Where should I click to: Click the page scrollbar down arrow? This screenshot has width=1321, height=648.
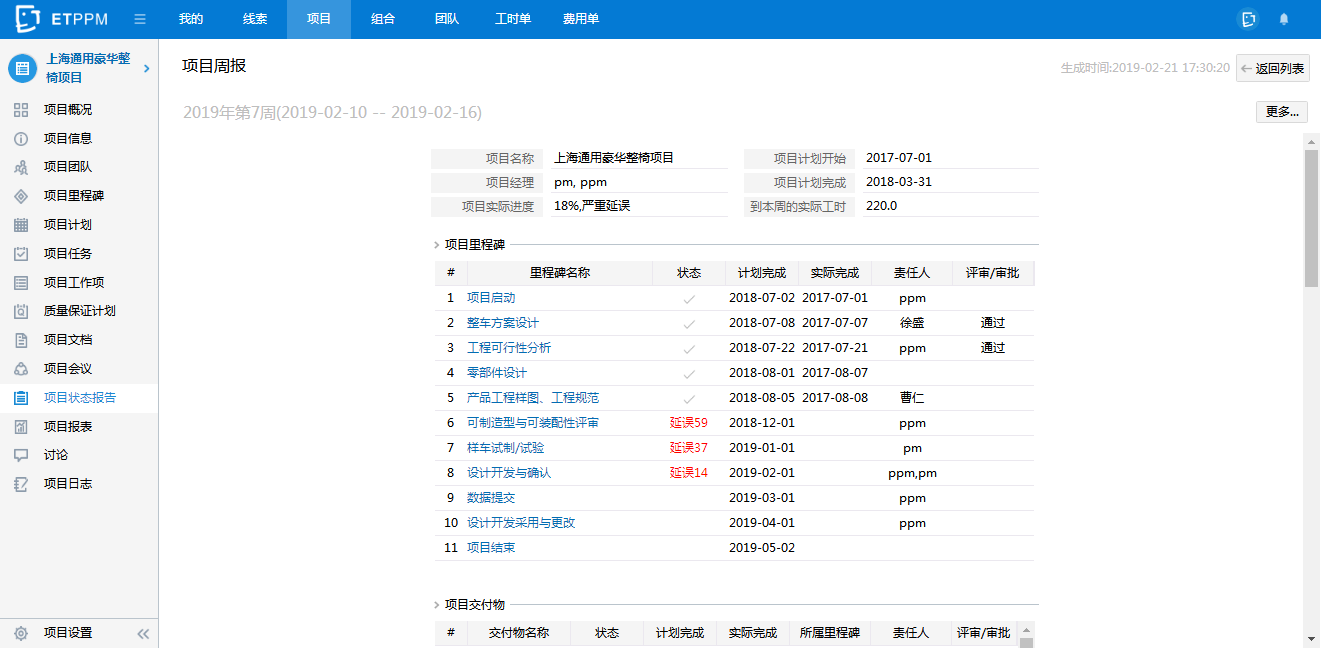pos(1311,639)
